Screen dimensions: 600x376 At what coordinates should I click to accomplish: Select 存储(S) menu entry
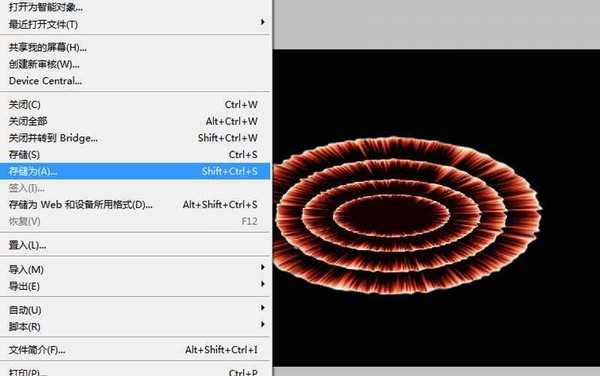click(135, 155)
